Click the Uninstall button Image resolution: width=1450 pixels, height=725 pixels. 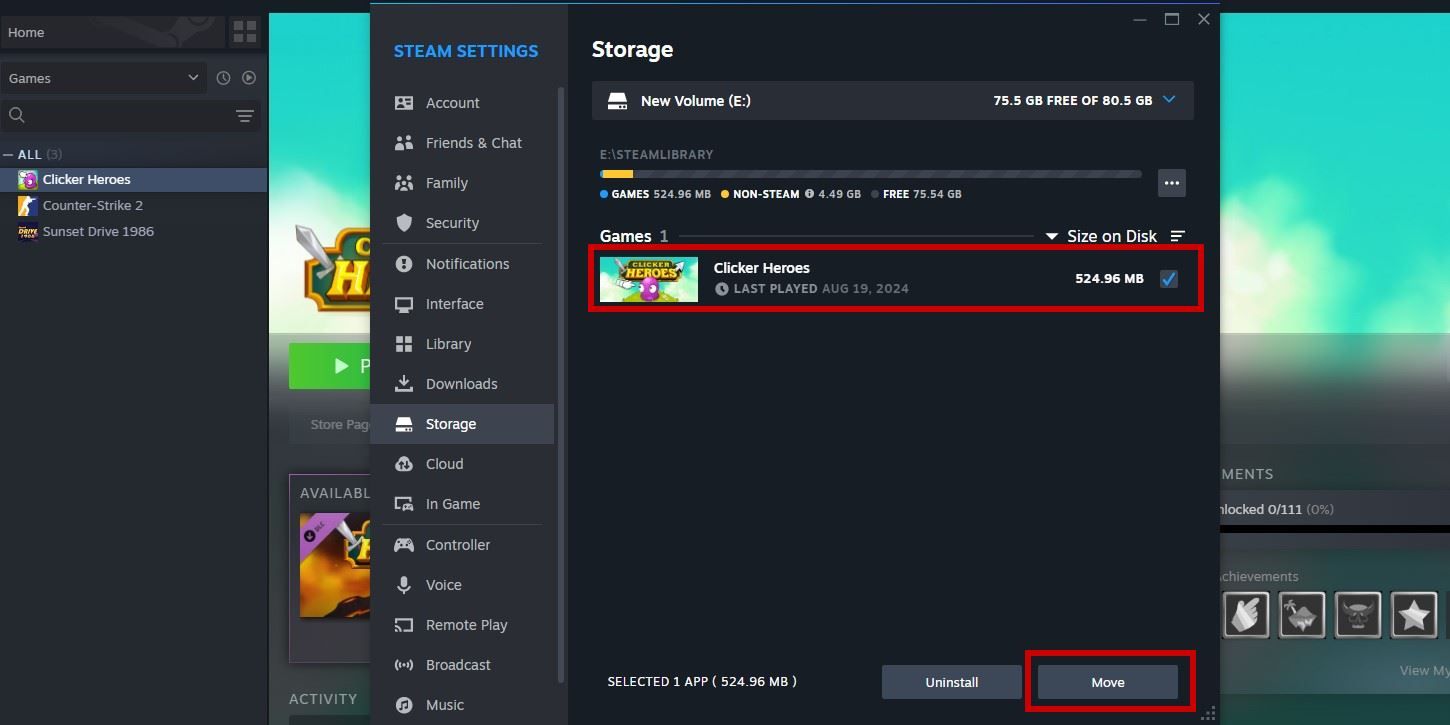point(952,683)
